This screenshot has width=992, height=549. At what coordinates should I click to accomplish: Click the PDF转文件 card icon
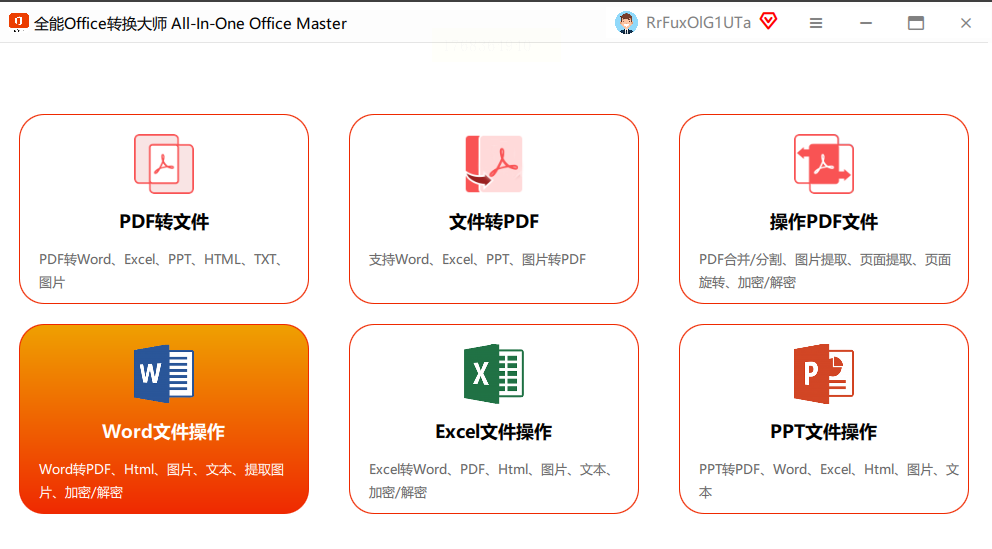(x=164, y=164)
